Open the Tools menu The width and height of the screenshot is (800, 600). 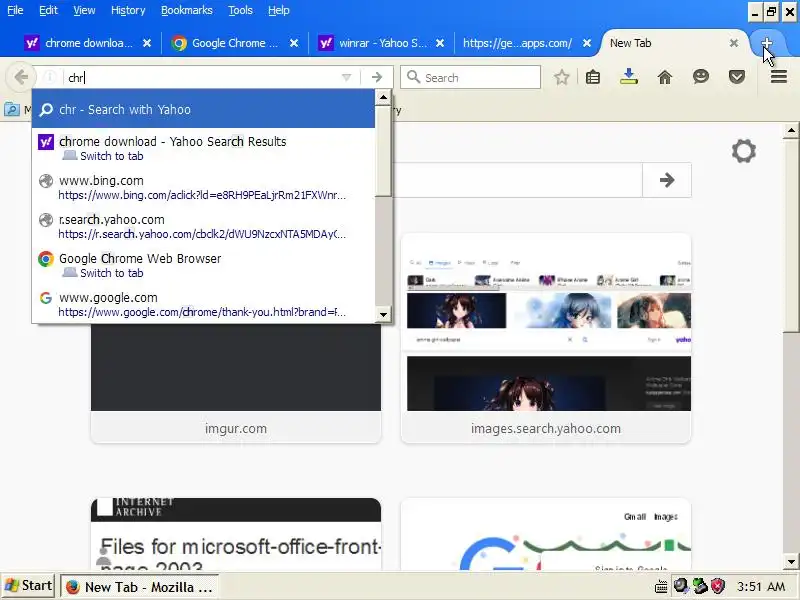pos(240,10)
